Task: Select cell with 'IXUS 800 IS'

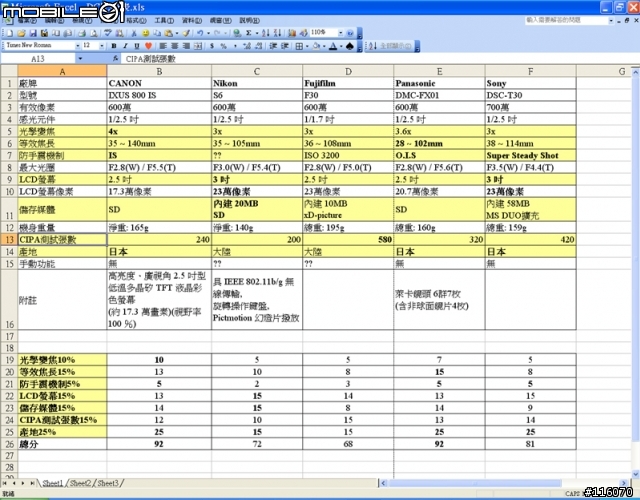Action: point(159,96)
